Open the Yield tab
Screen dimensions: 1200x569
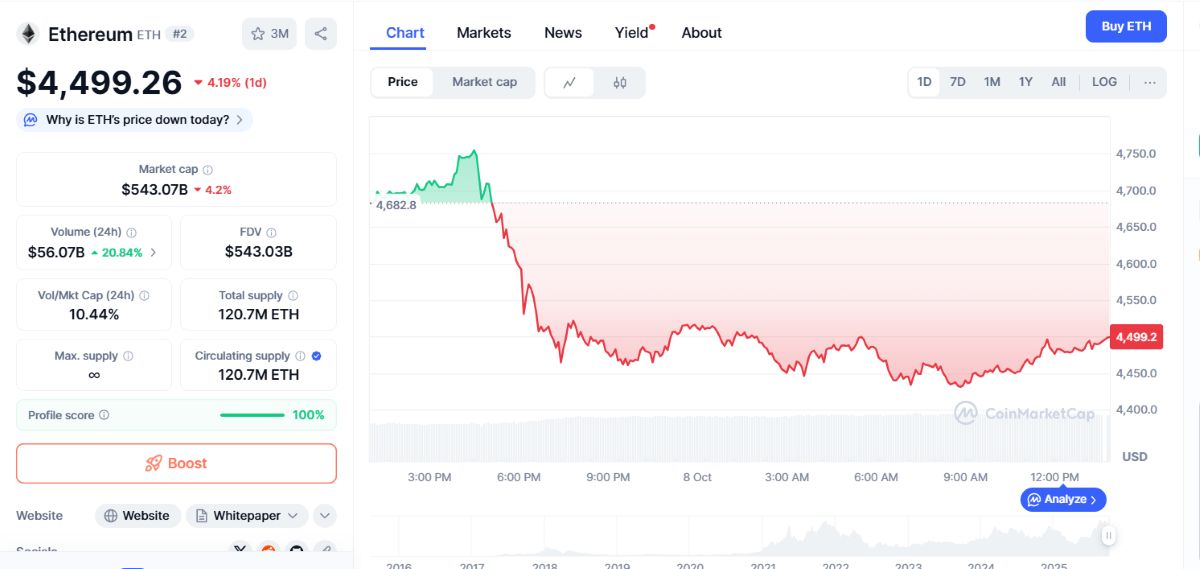632,33
